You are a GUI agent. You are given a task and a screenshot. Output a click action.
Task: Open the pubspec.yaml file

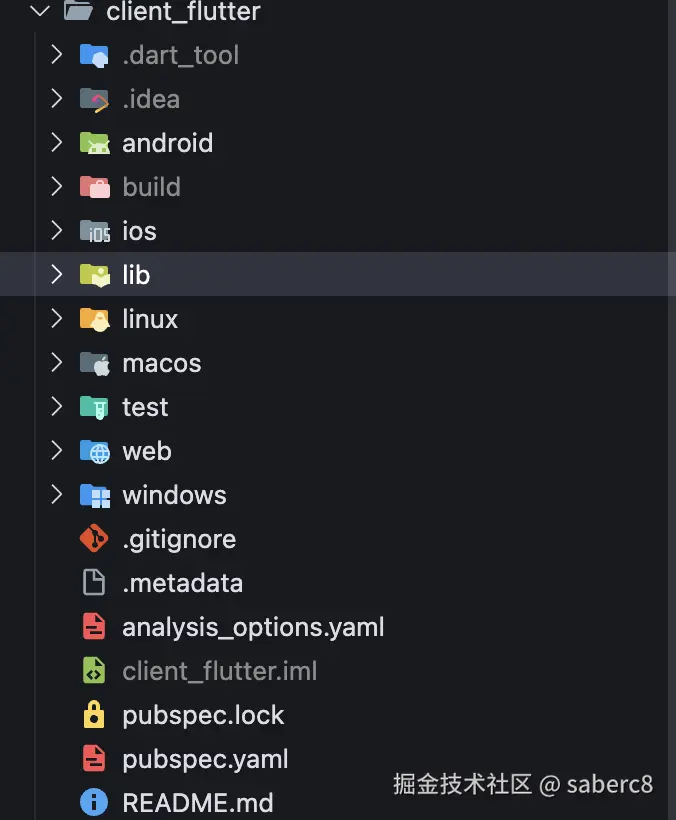pyautogui.click(x=205, y=759)
